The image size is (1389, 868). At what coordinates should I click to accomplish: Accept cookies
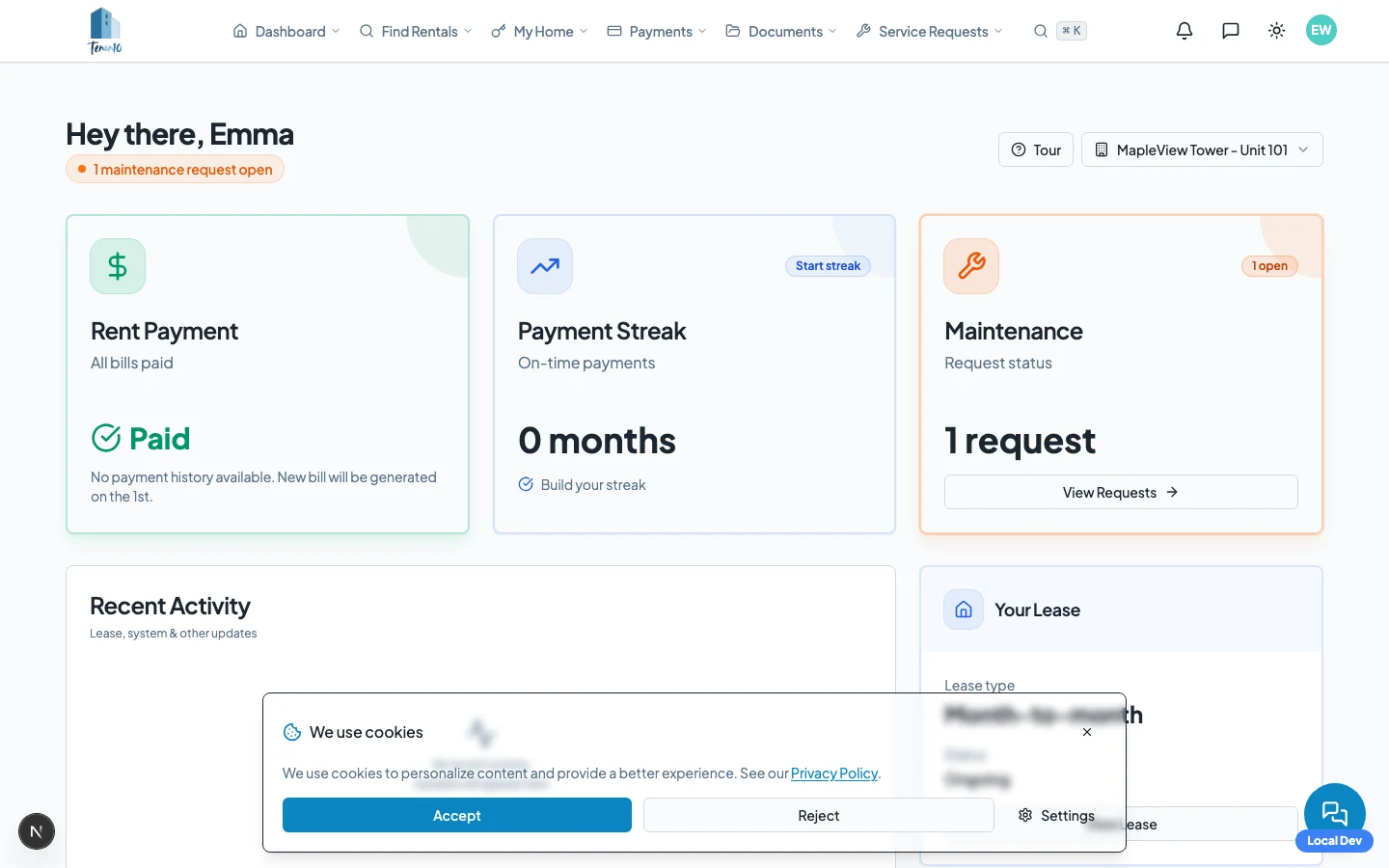[x=457, y=815]
